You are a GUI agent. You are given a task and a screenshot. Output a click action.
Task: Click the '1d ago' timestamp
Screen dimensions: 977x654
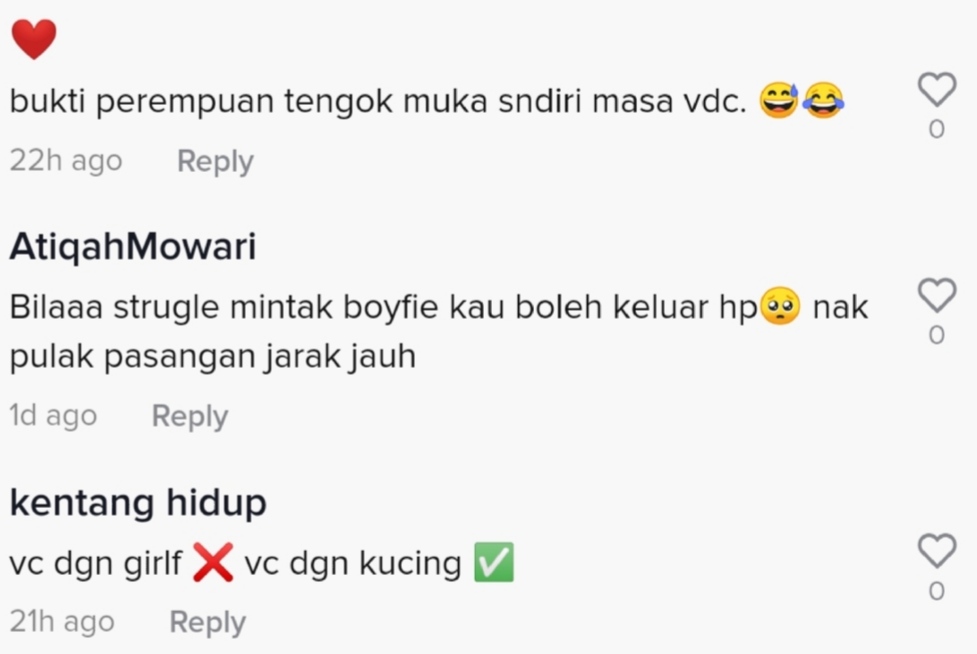(x=53, y=416)
